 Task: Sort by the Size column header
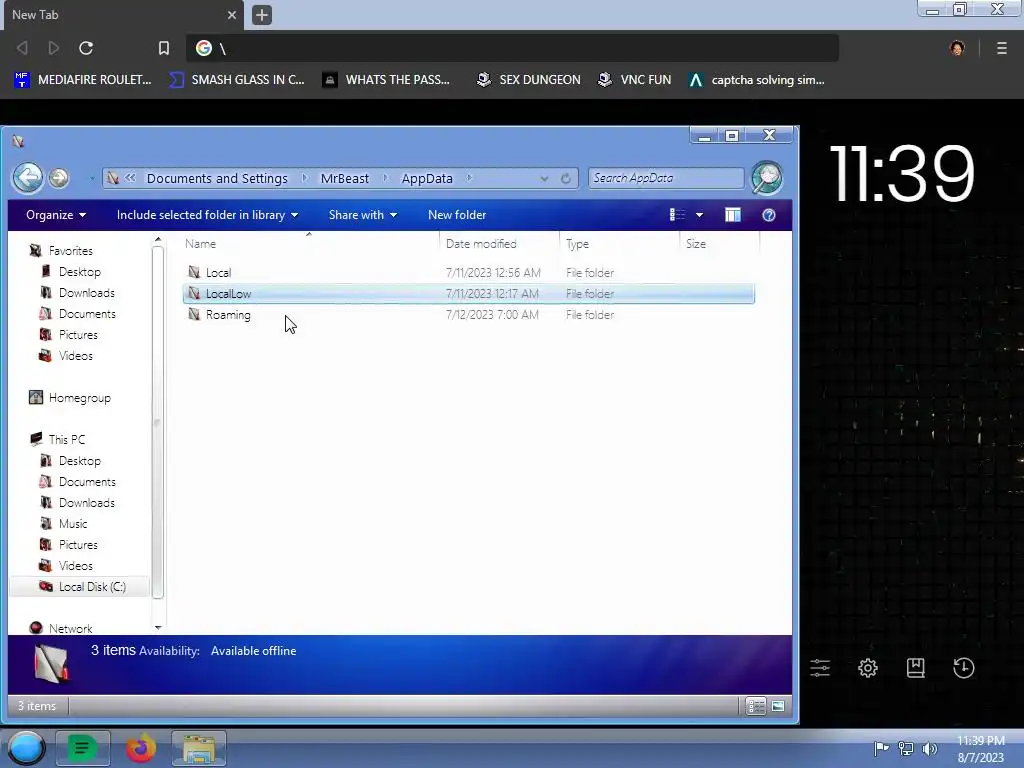(x=719, y=244)
